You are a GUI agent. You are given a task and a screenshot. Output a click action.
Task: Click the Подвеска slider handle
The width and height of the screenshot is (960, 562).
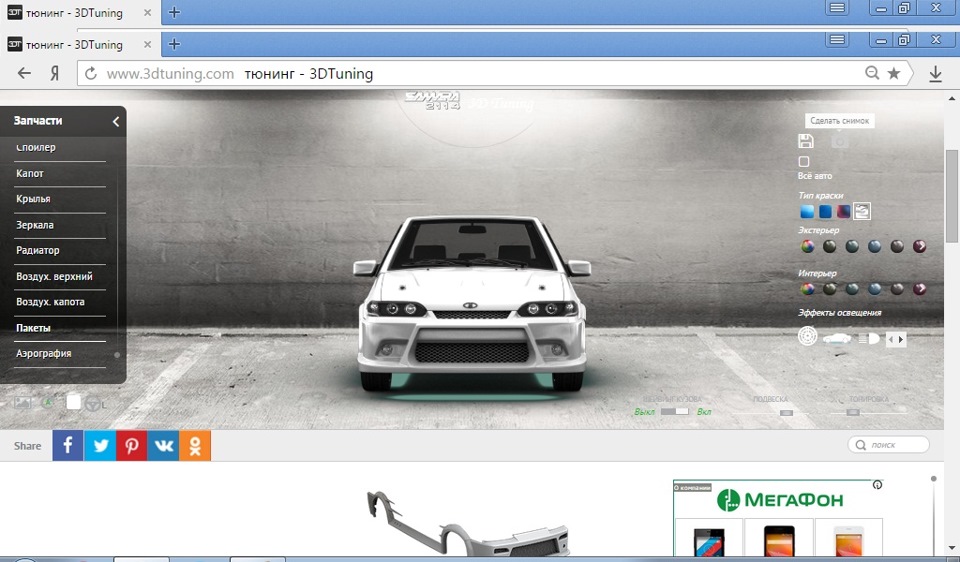(x=786, y=413)
